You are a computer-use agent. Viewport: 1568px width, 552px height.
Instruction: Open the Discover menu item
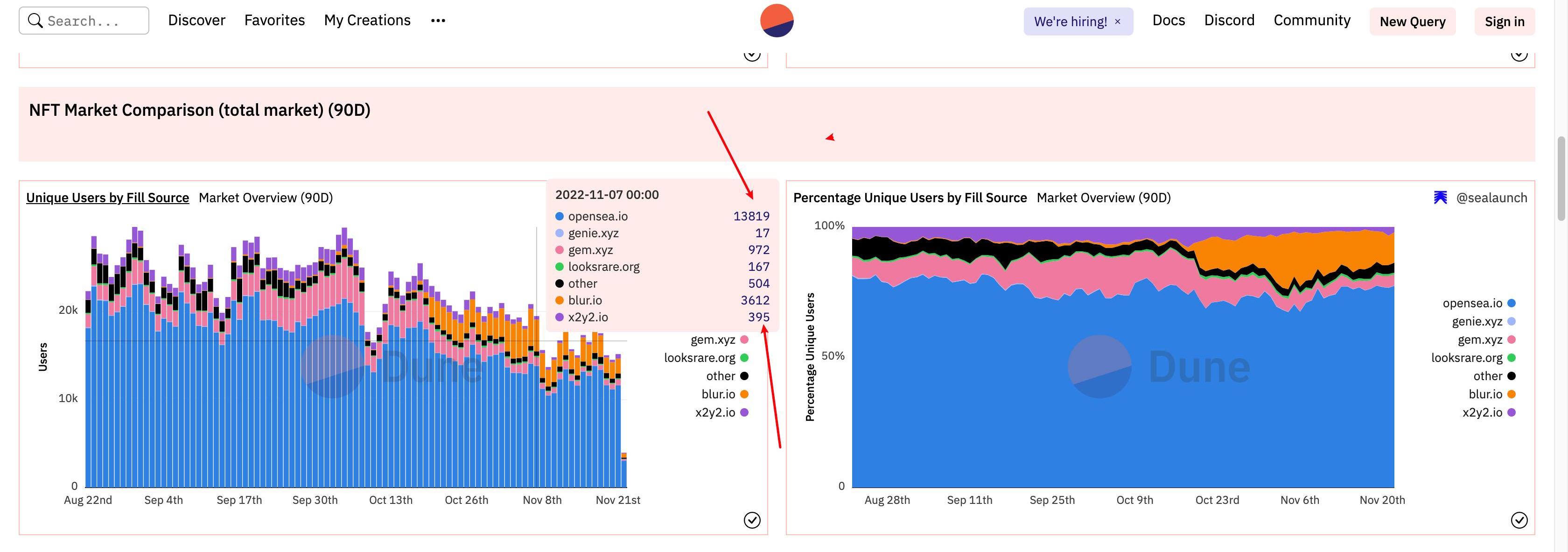(196, 21)
